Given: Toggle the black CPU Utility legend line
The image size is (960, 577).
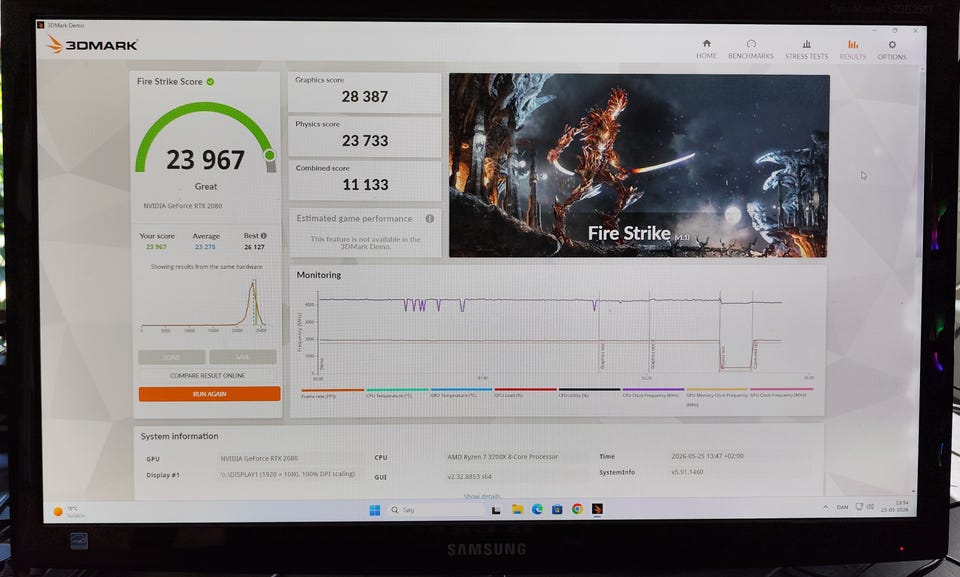Looking at the screenshot, I should tap(589, 393).
